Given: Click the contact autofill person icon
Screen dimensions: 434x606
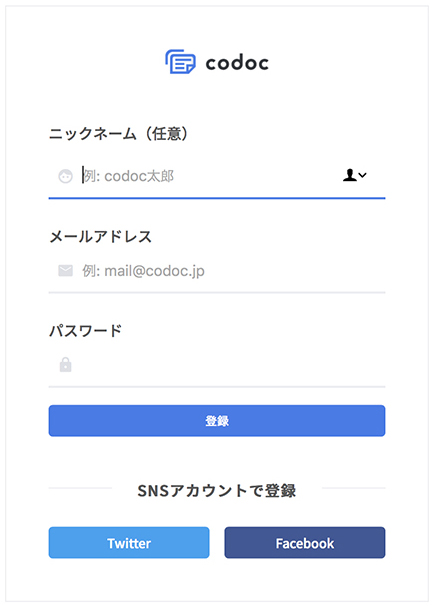Looking at the screenshot, I should click(x=349, y=175).
